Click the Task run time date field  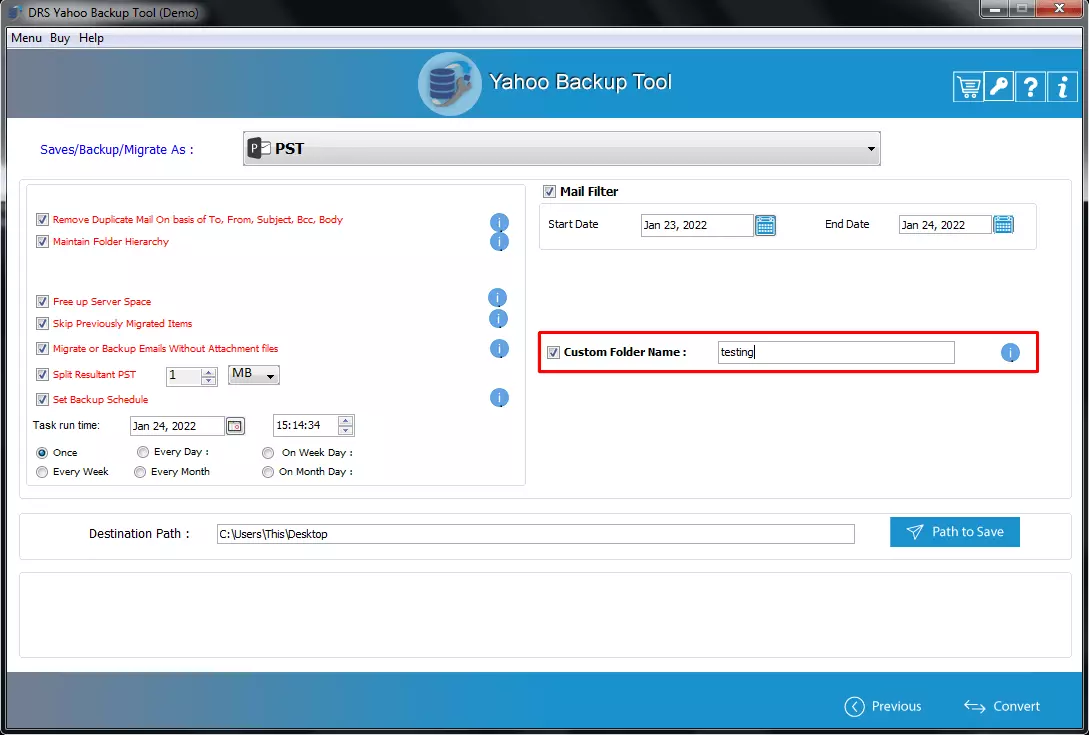pyautogui.click(x=177, y=426)
